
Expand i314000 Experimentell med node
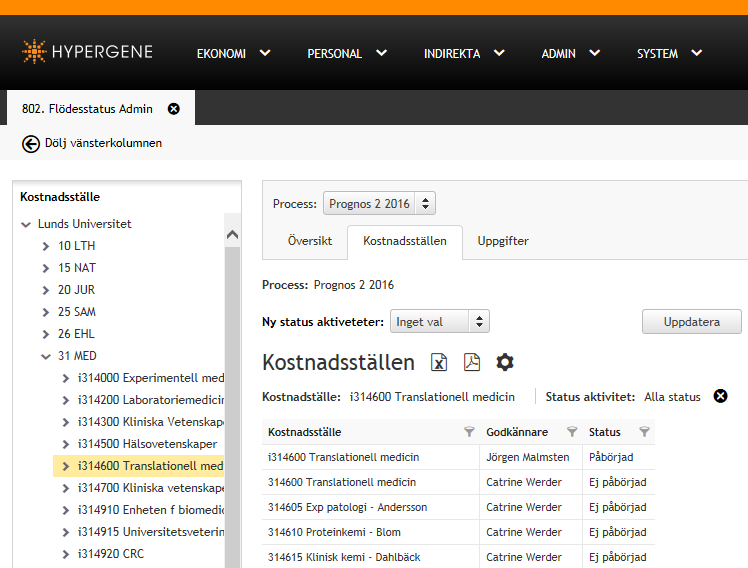[66, 378]
